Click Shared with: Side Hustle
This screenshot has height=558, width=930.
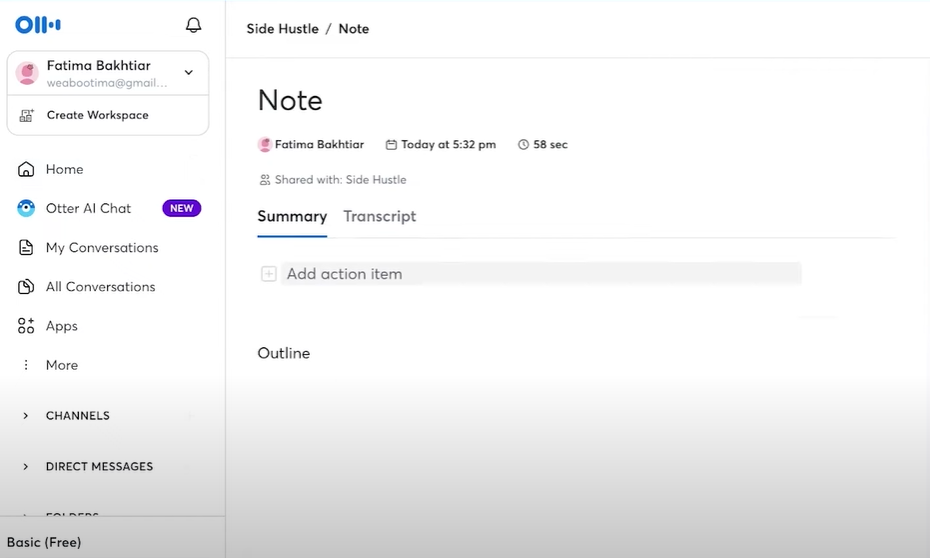pos(340,180)
